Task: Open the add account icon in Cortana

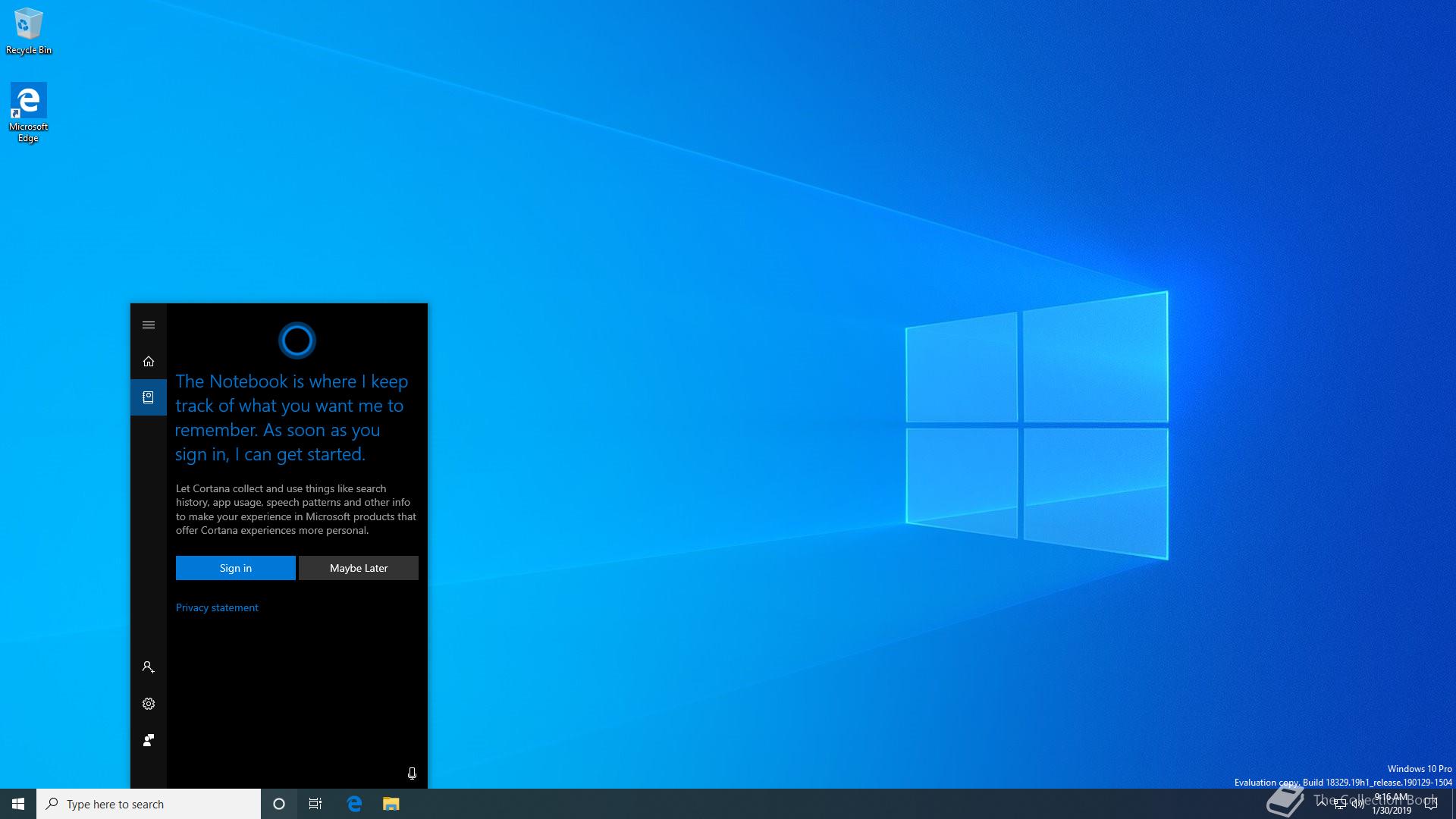Action: (x=149, y=667)
